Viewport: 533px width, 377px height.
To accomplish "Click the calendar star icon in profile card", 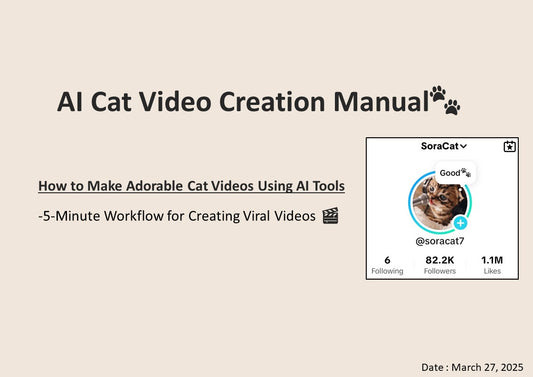I will 509,147.
